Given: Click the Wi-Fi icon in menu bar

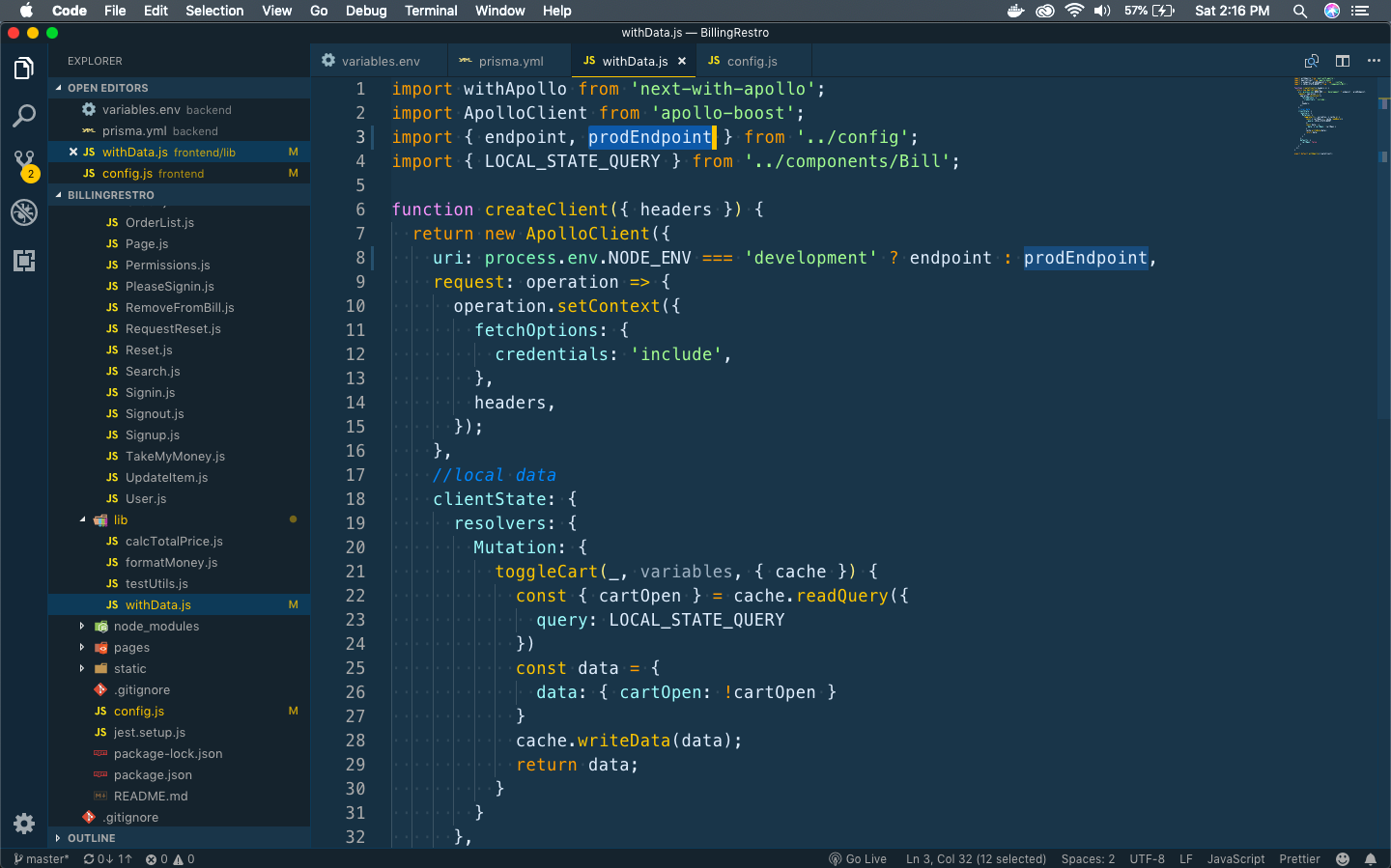Looking at the screenshot, I should [1074, 11].
